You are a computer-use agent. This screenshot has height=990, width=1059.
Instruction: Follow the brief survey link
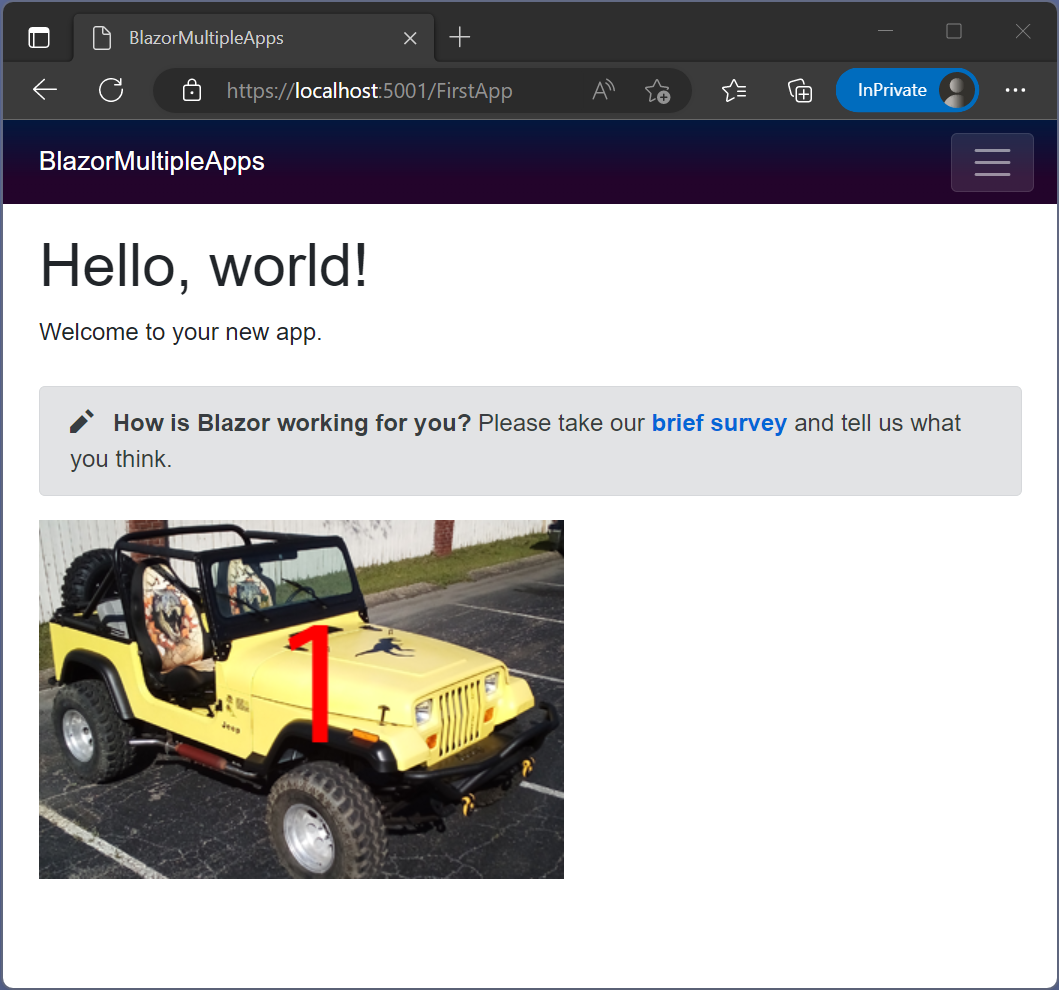(719, 423)
